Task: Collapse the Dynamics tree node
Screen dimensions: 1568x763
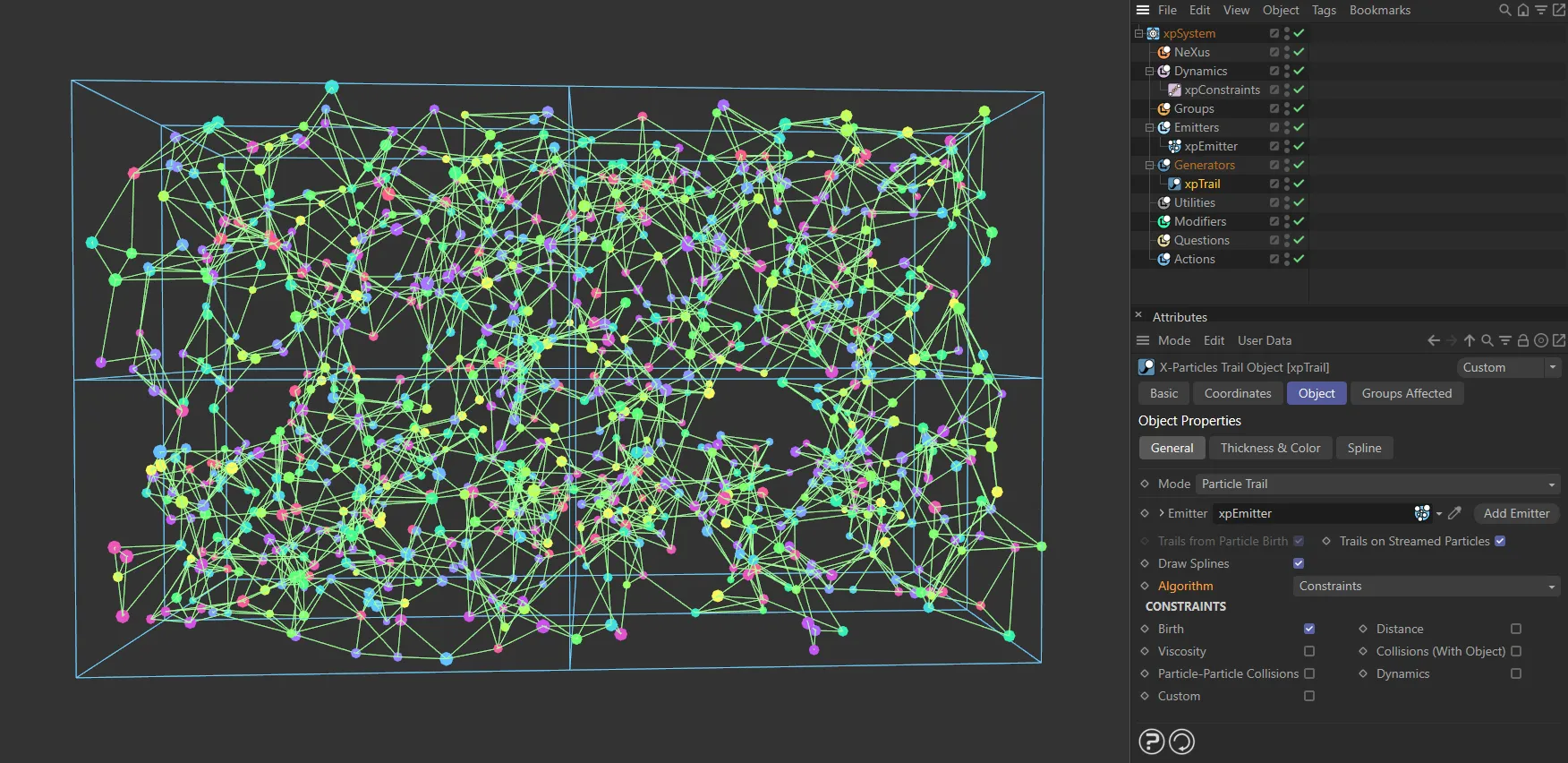Action: (1150, 71)
